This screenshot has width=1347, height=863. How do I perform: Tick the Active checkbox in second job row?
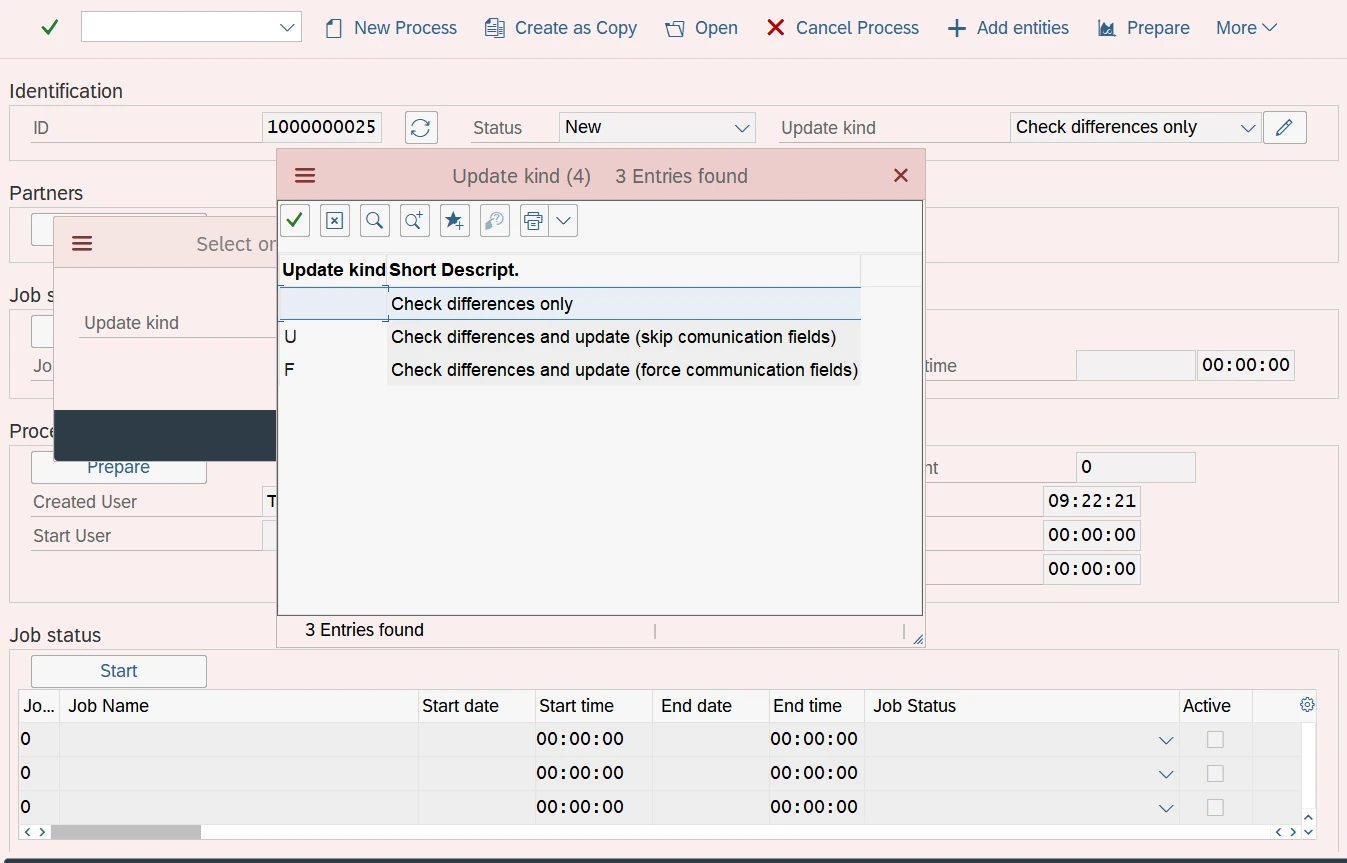pyautogui.click(x=1215, y=774)
